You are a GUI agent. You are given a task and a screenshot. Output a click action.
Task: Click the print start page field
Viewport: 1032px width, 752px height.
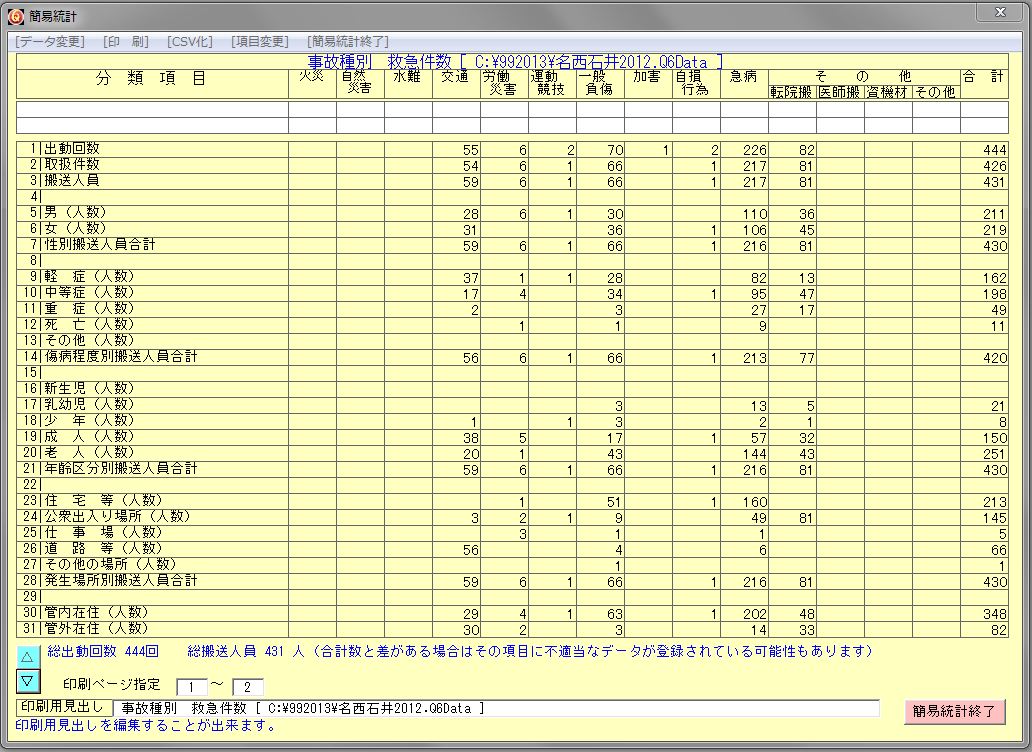191,687
